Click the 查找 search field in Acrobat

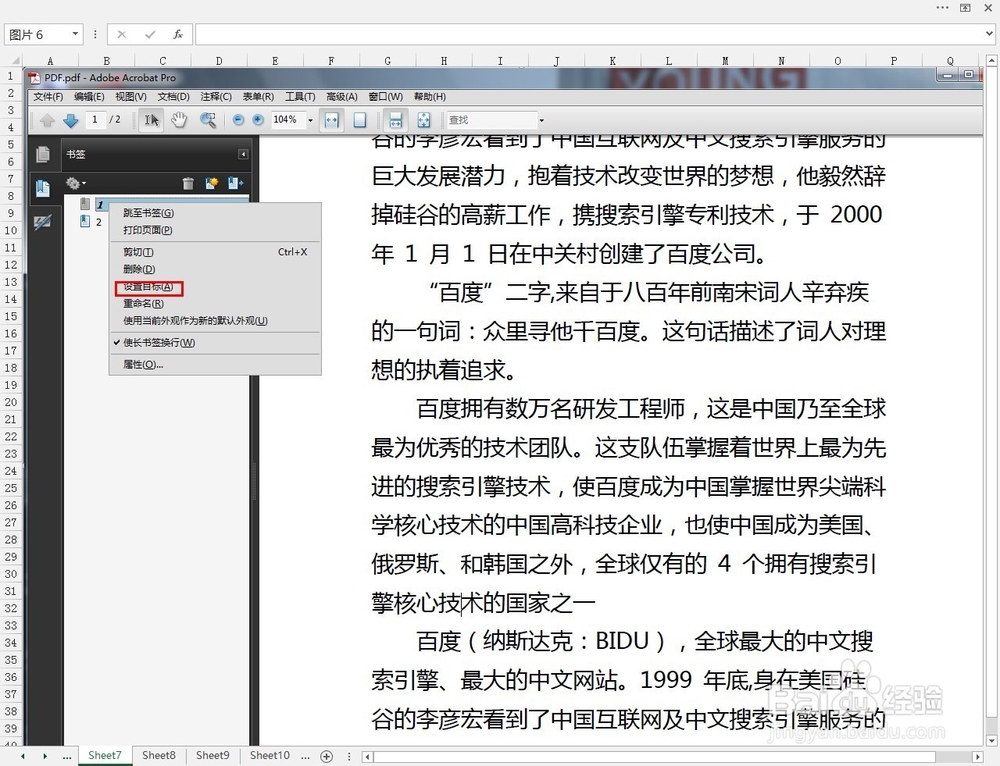[492, 120]
